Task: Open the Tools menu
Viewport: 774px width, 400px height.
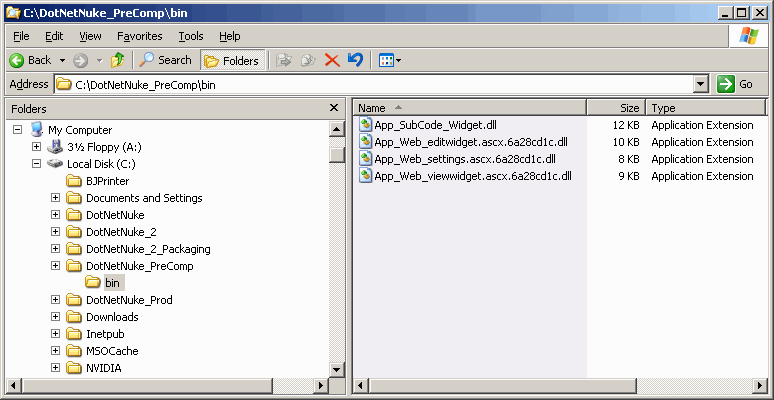Action: click(x=191, y=36)
